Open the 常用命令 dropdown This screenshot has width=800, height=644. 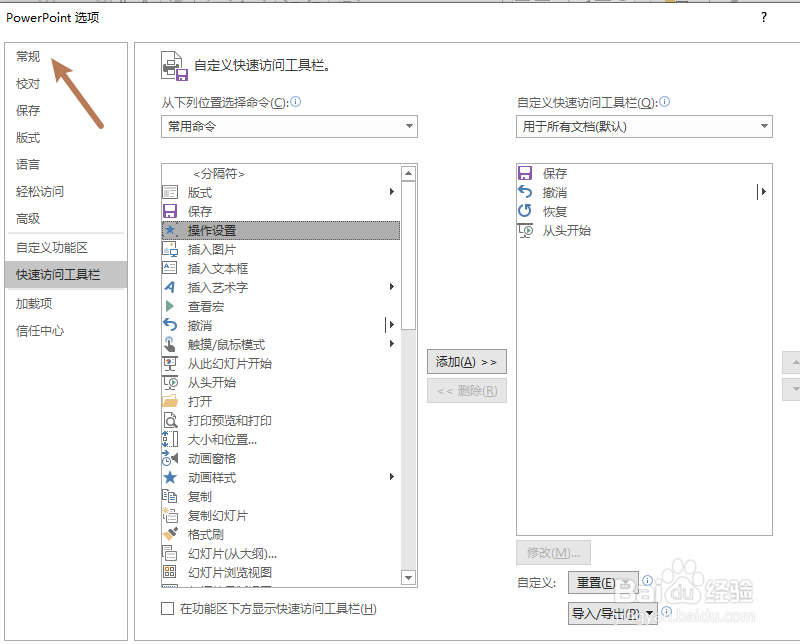(289, 126)
